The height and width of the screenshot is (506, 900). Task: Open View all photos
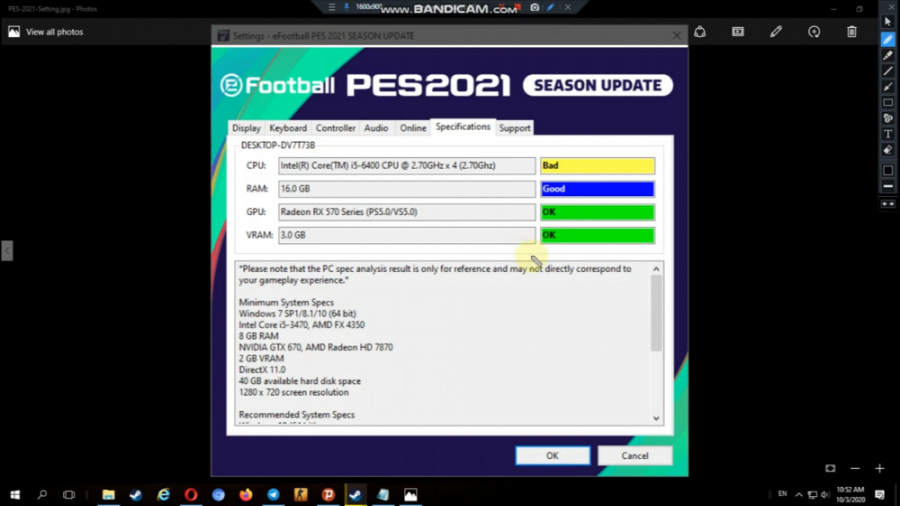(x=45, y=32)
